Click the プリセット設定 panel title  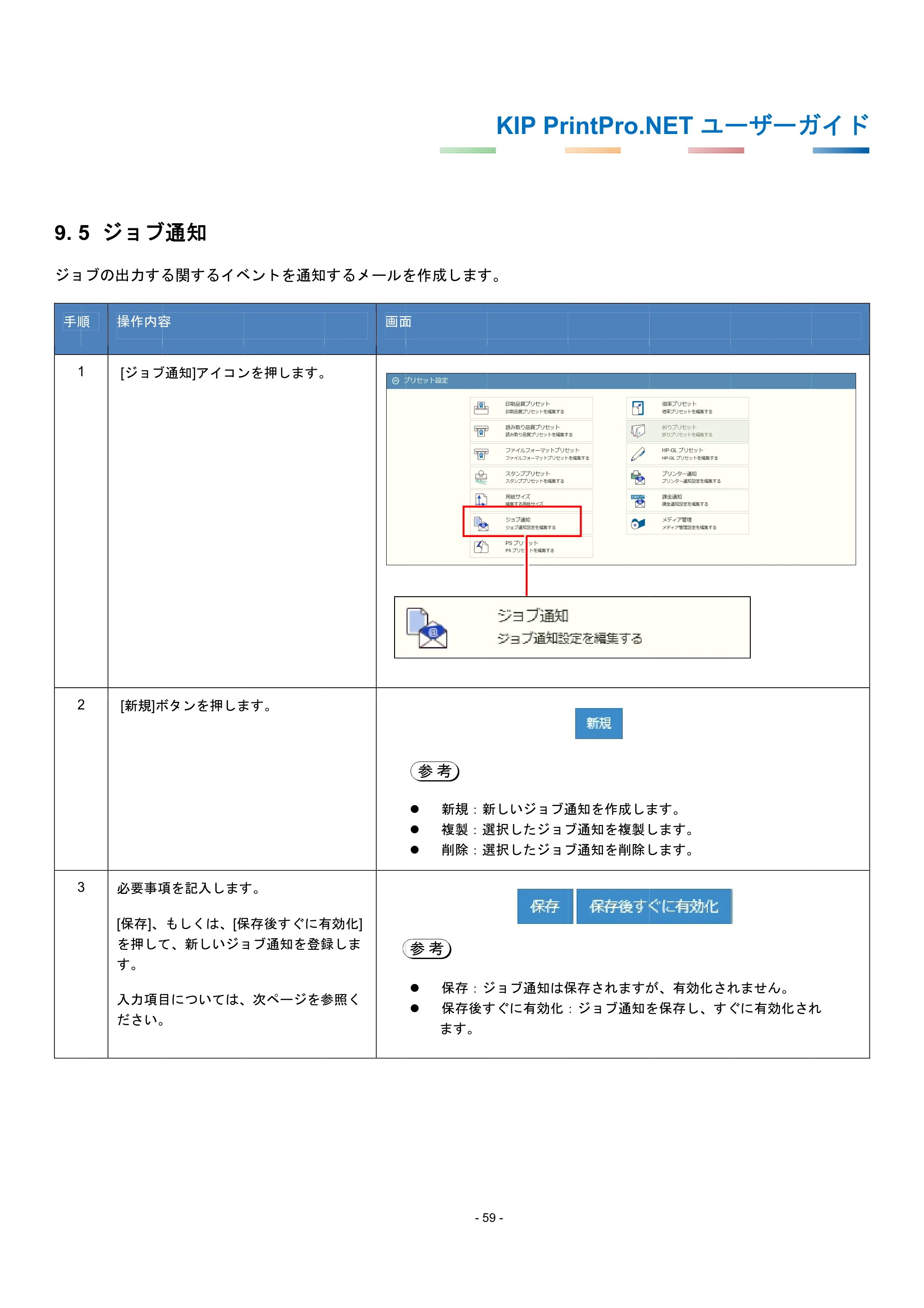coord(426,380)
